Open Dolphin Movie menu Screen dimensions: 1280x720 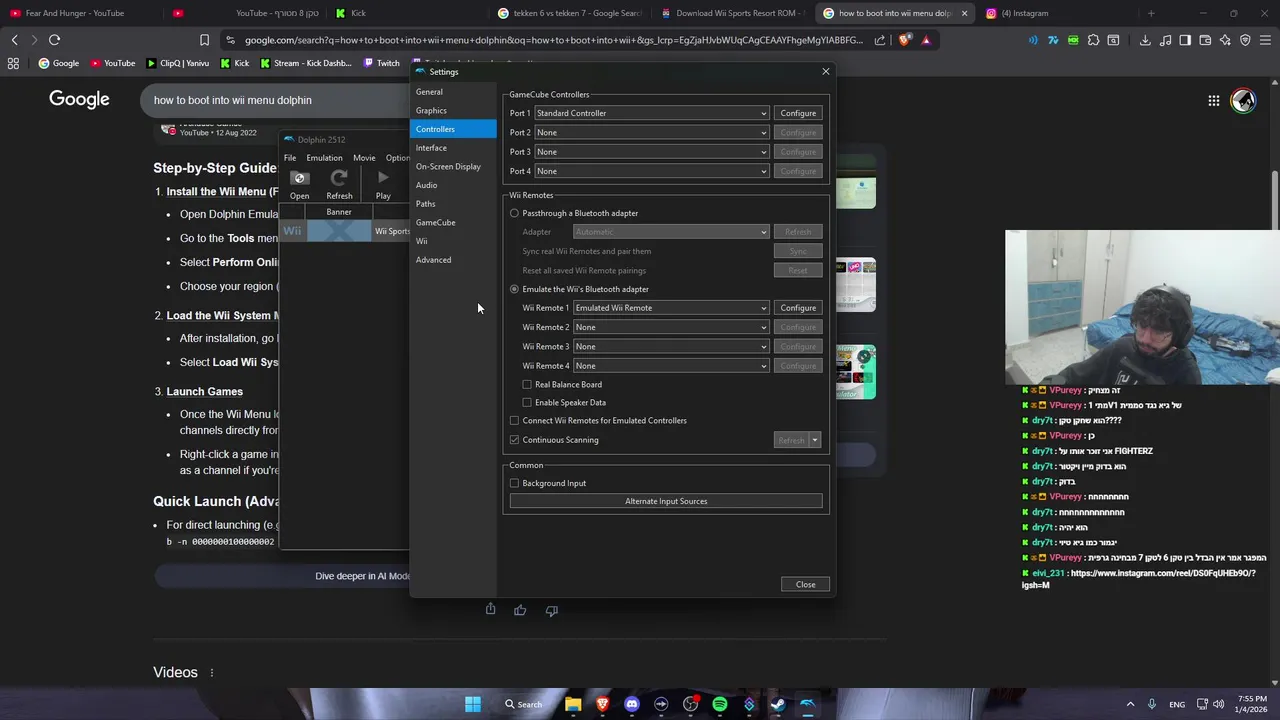364,158
